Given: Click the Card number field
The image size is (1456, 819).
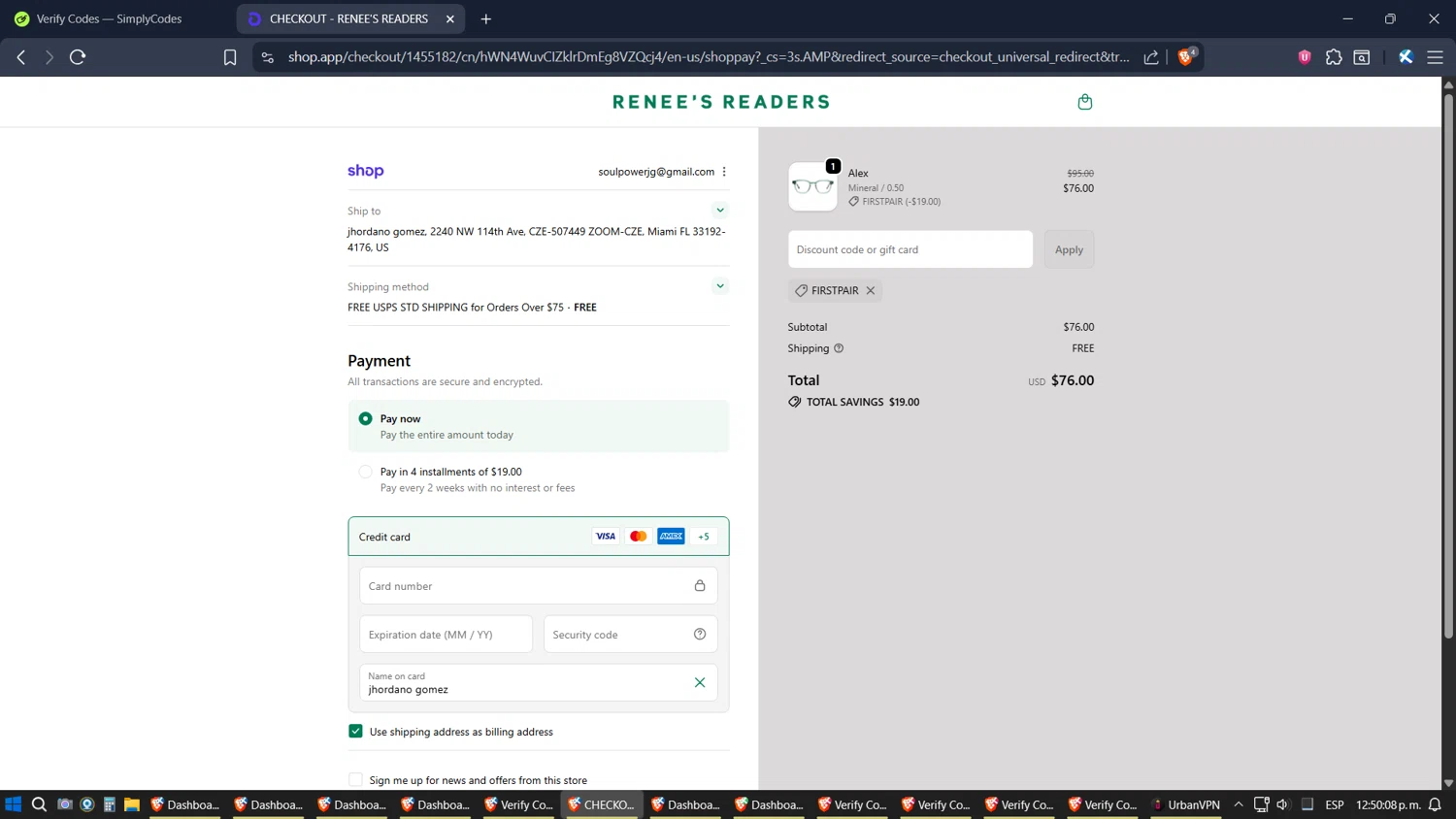Looking at the screenshot, I should (539, 586).
